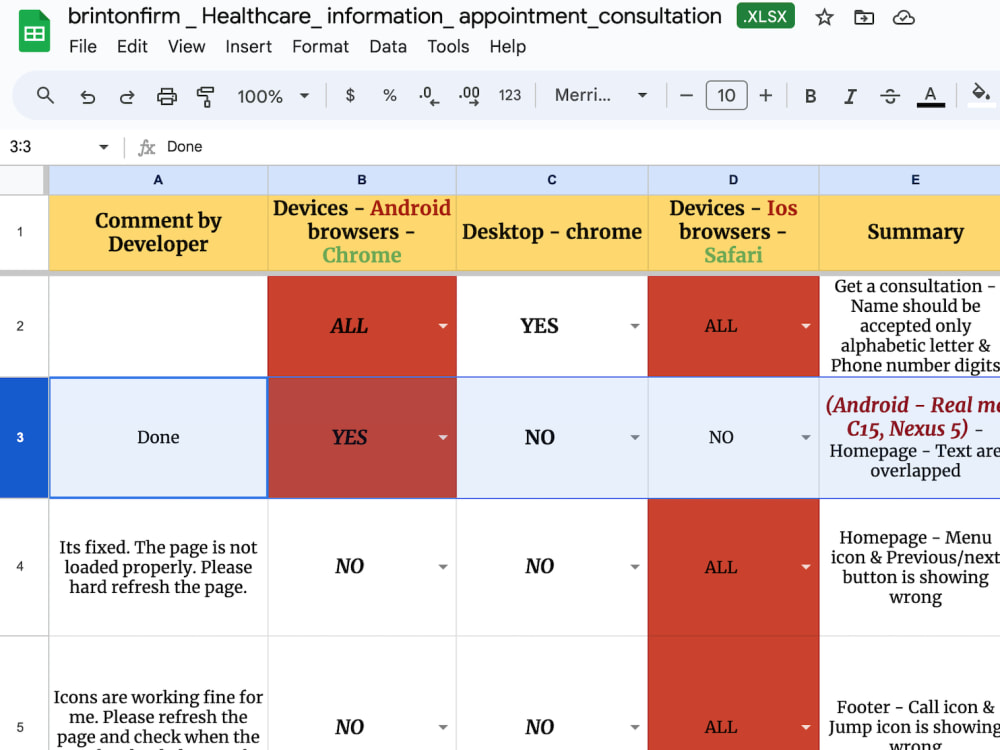1000x750 pixels.
Task: Open the fill color picker
Action: pos(980,96)
